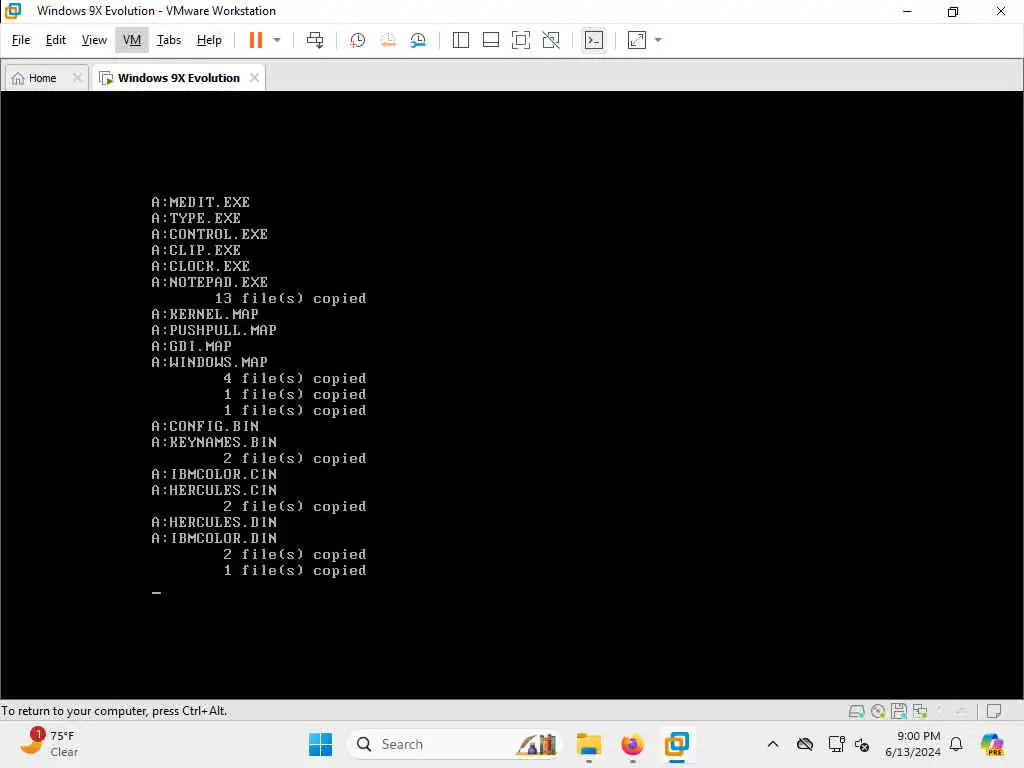Image resolution: width=1024 pixels, height=768 pixels.
Task: Open the Tabs menu
Action: 168,40
